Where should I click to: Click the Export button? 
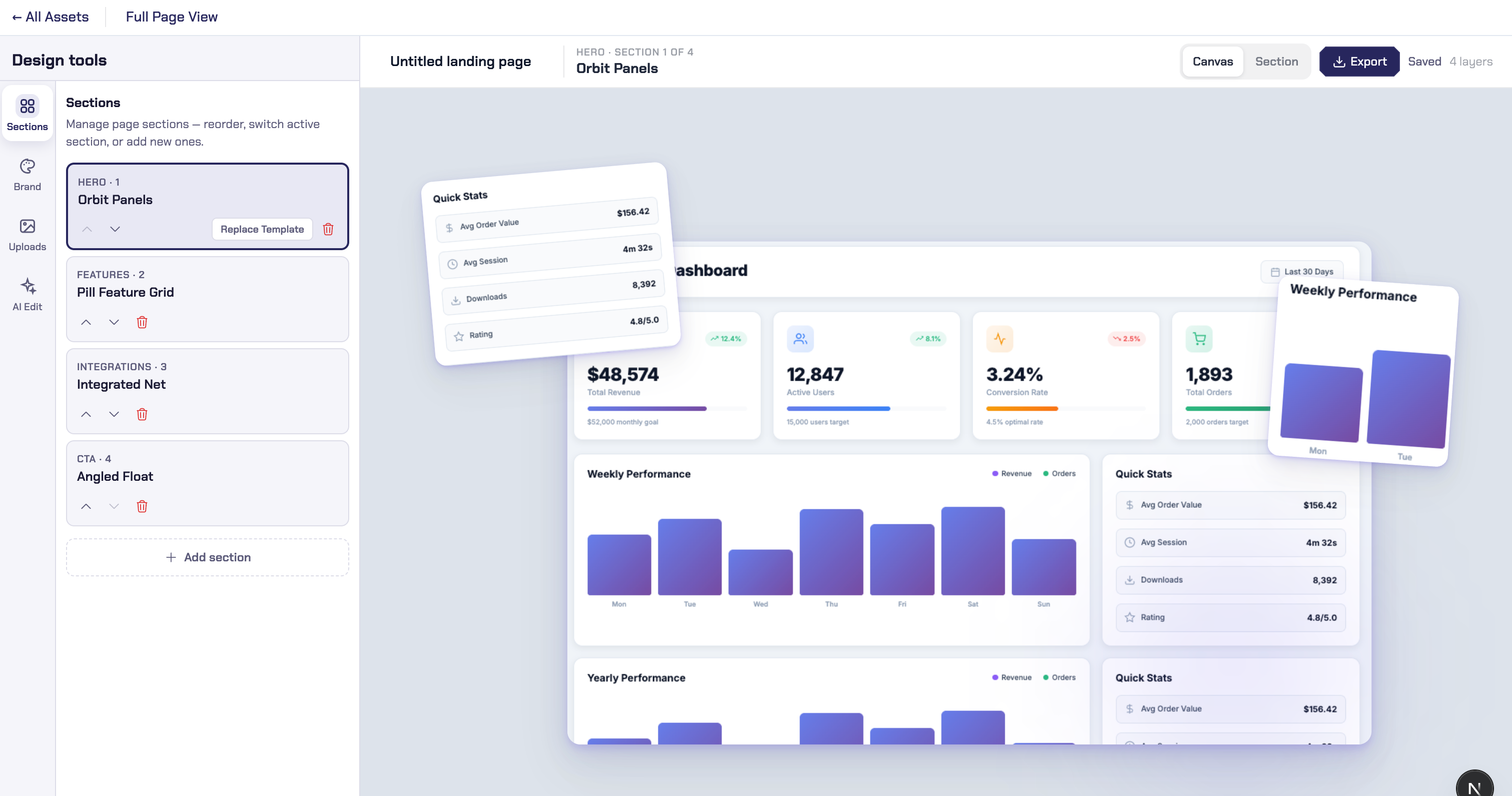[1359, 61]
